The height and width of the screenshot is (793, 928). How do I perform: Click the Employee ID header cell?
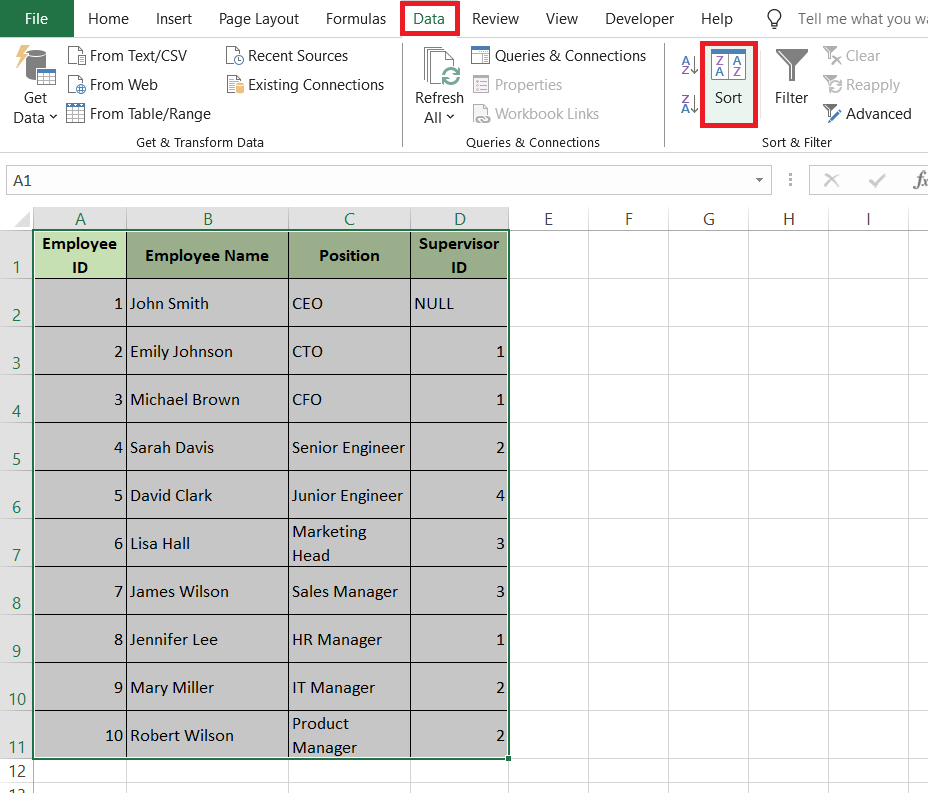(x=80, y=255)
